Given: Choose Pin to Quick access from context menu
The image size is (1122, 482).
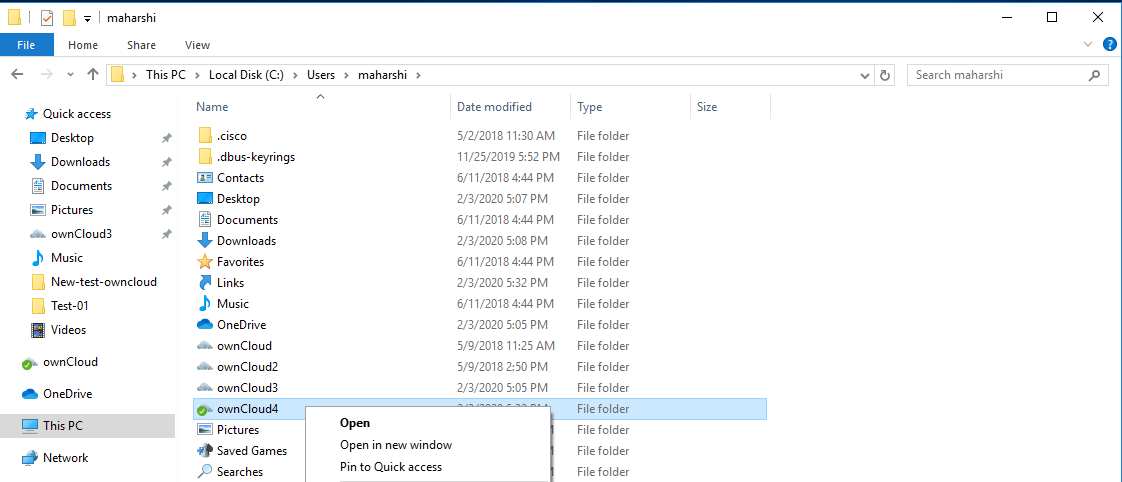Looking at the screenshot, I should pos(390,467).
